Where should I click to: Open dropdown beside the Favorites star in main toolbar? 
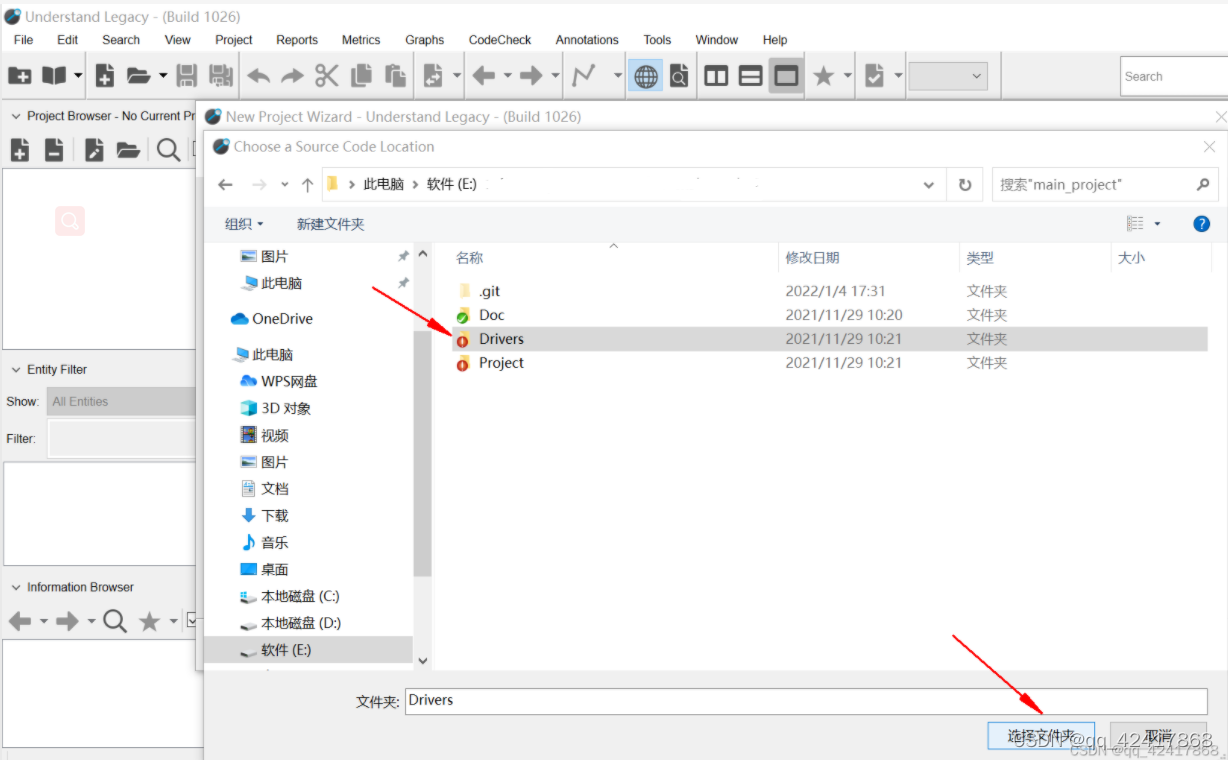click(x=847, y=76)
